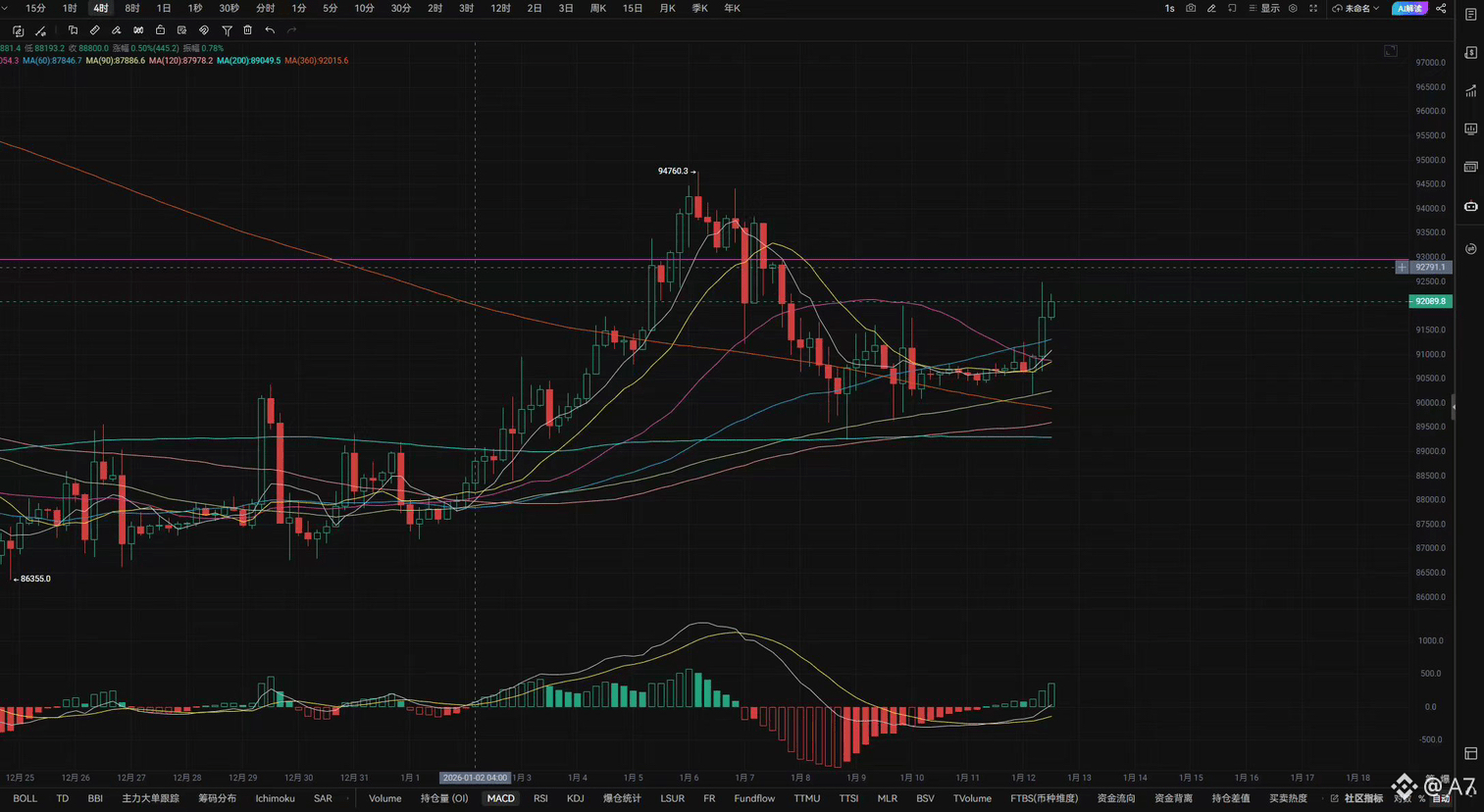Click the lock drawings icon

tap(160, 30)
